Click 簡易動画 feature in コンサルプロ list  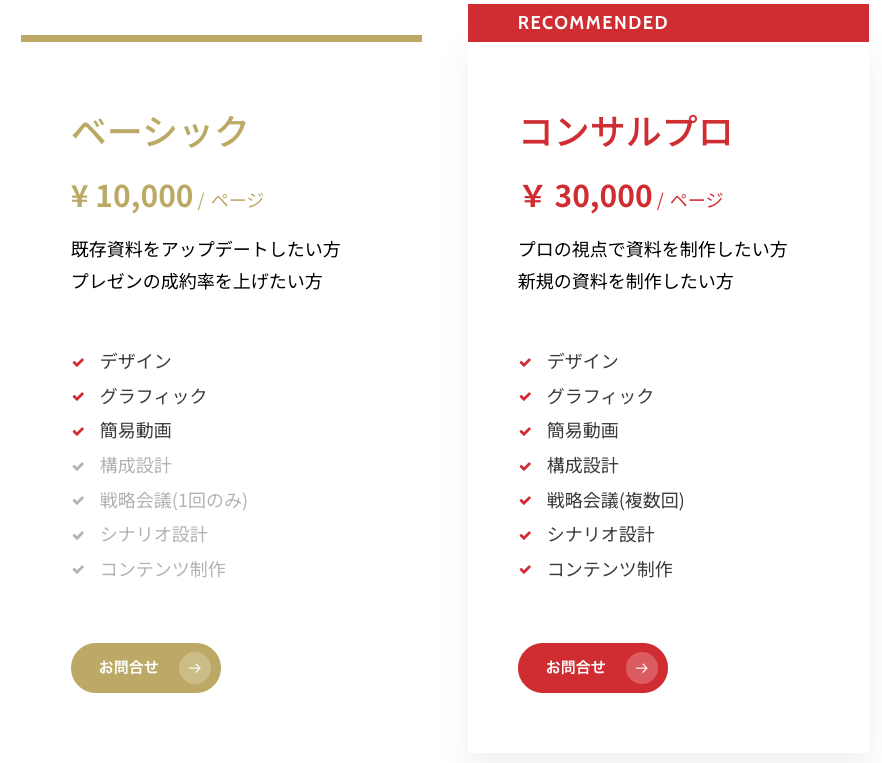tap(582, 431)
